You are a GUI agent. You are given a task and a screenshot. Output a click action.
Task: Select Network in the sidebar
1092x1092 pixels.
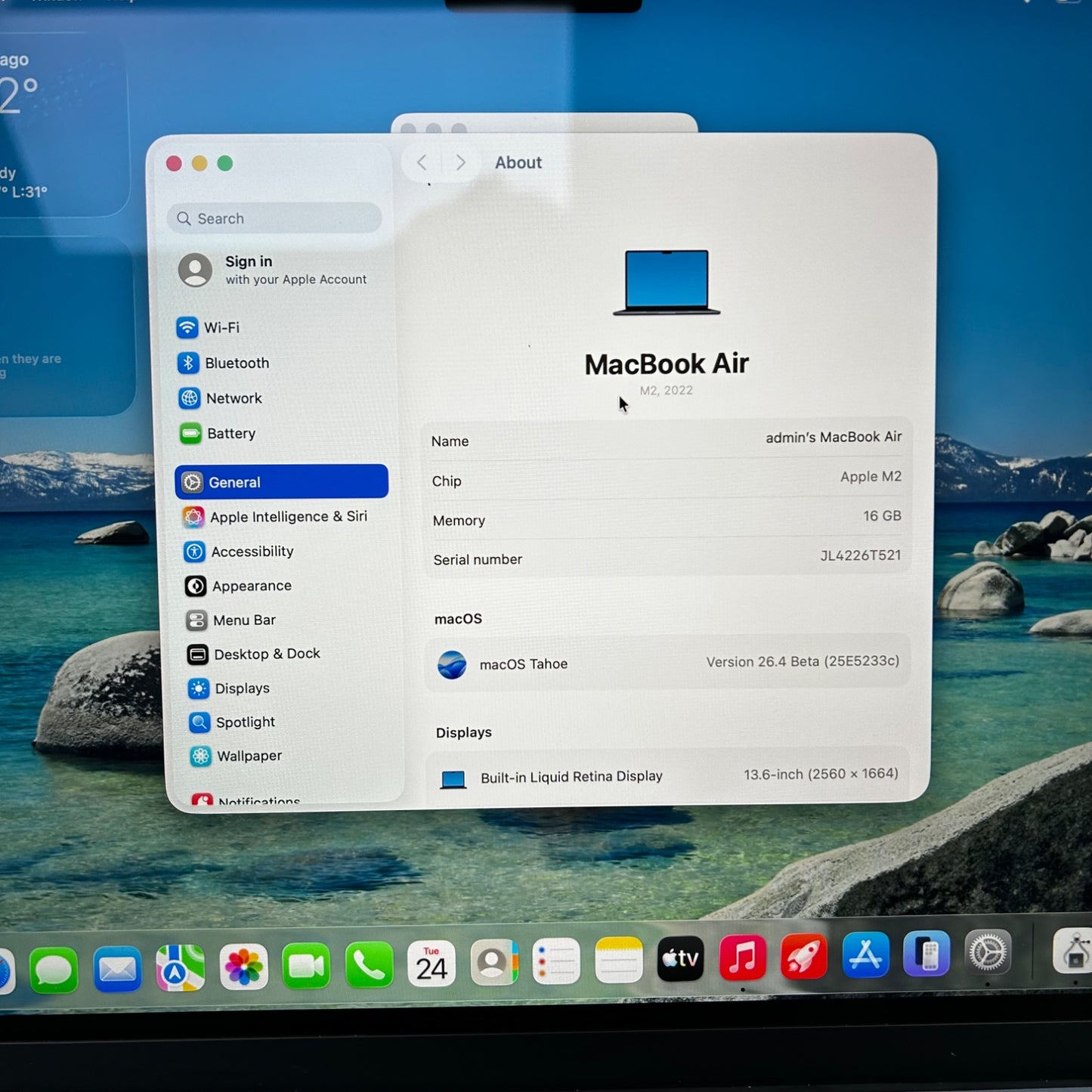pyautogui.click(x=233, y=398)
